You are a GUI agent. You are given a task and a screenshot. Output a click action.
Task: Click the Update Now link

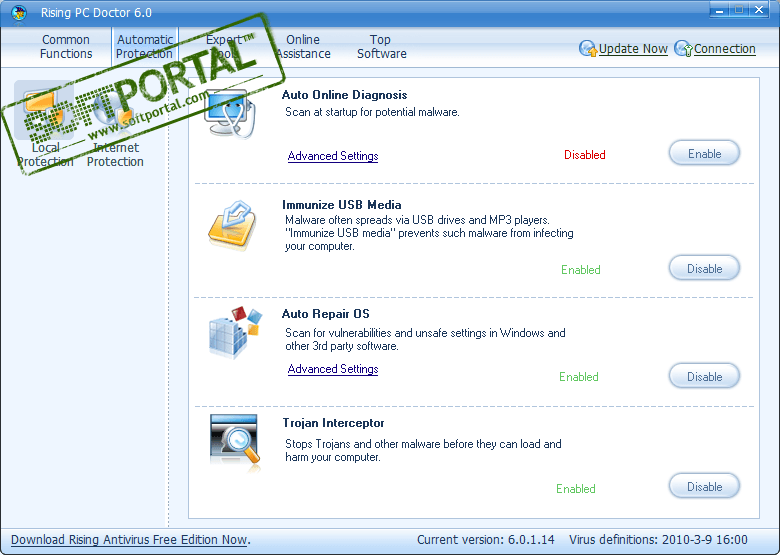[633, 49]
